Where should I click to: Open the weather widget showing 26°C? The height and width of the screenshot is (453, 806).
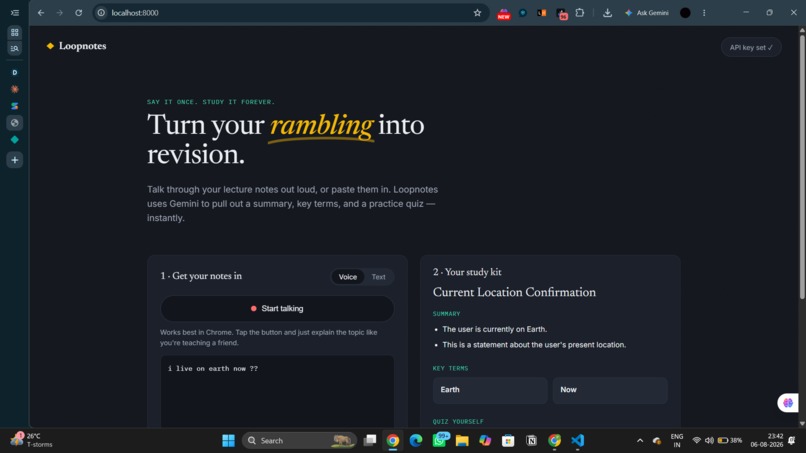coord(31,440)
